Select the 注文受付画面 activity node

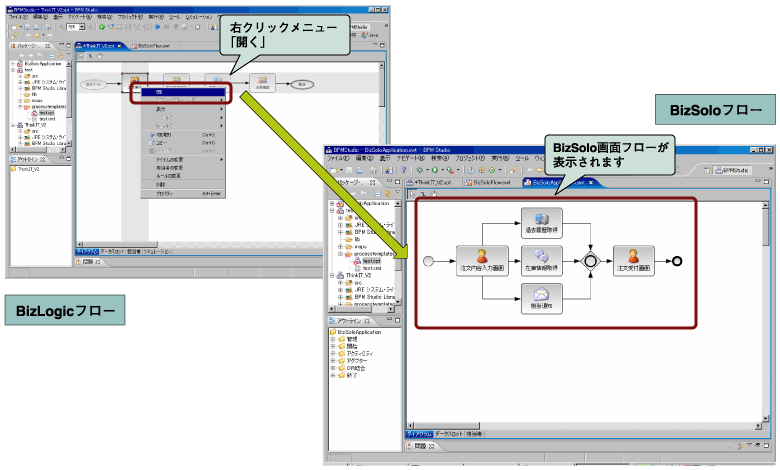click(x=633, y=261)
